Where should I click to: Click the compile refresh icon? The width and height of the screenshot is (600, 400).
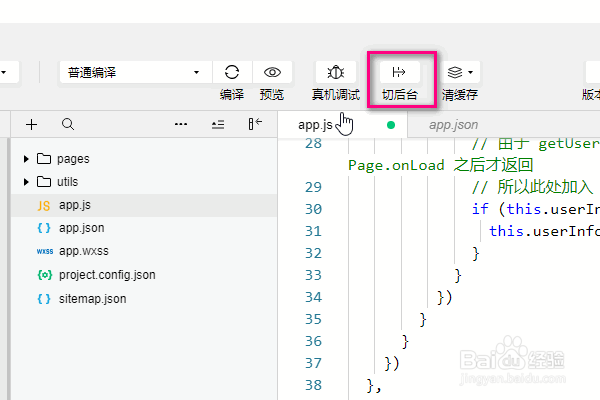tap(232, 72)
